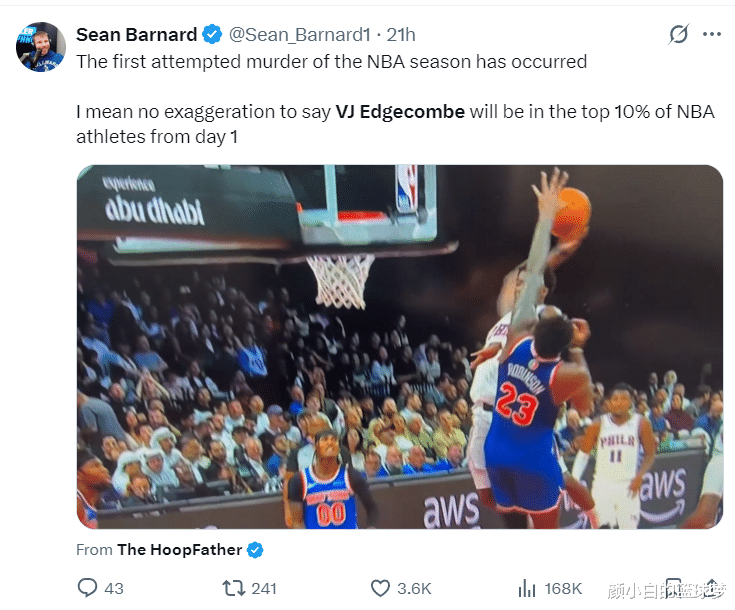
Task: Click the 43 reply count
Action: [x=114, y=588]
